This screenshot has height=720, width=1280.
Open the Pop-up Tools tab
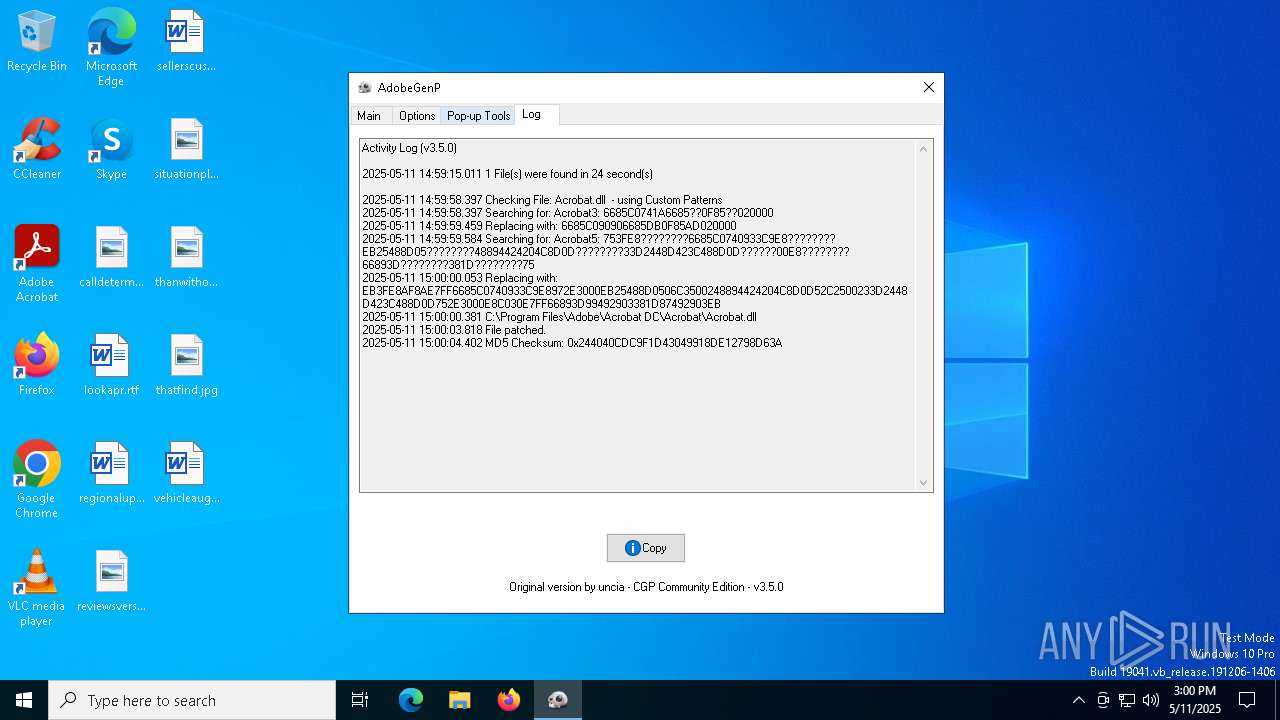pos(479,116)
